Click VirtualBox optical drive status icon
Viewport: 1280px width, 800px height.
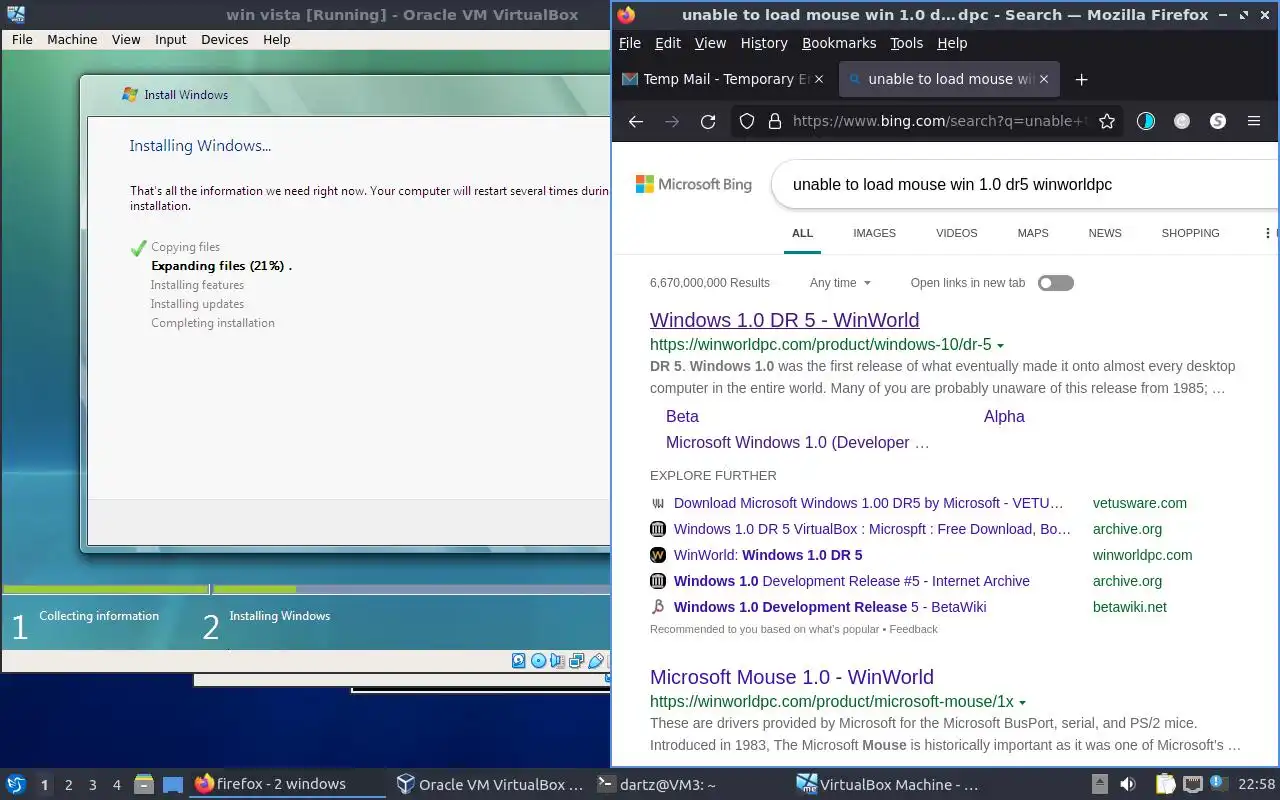point(539,660)
